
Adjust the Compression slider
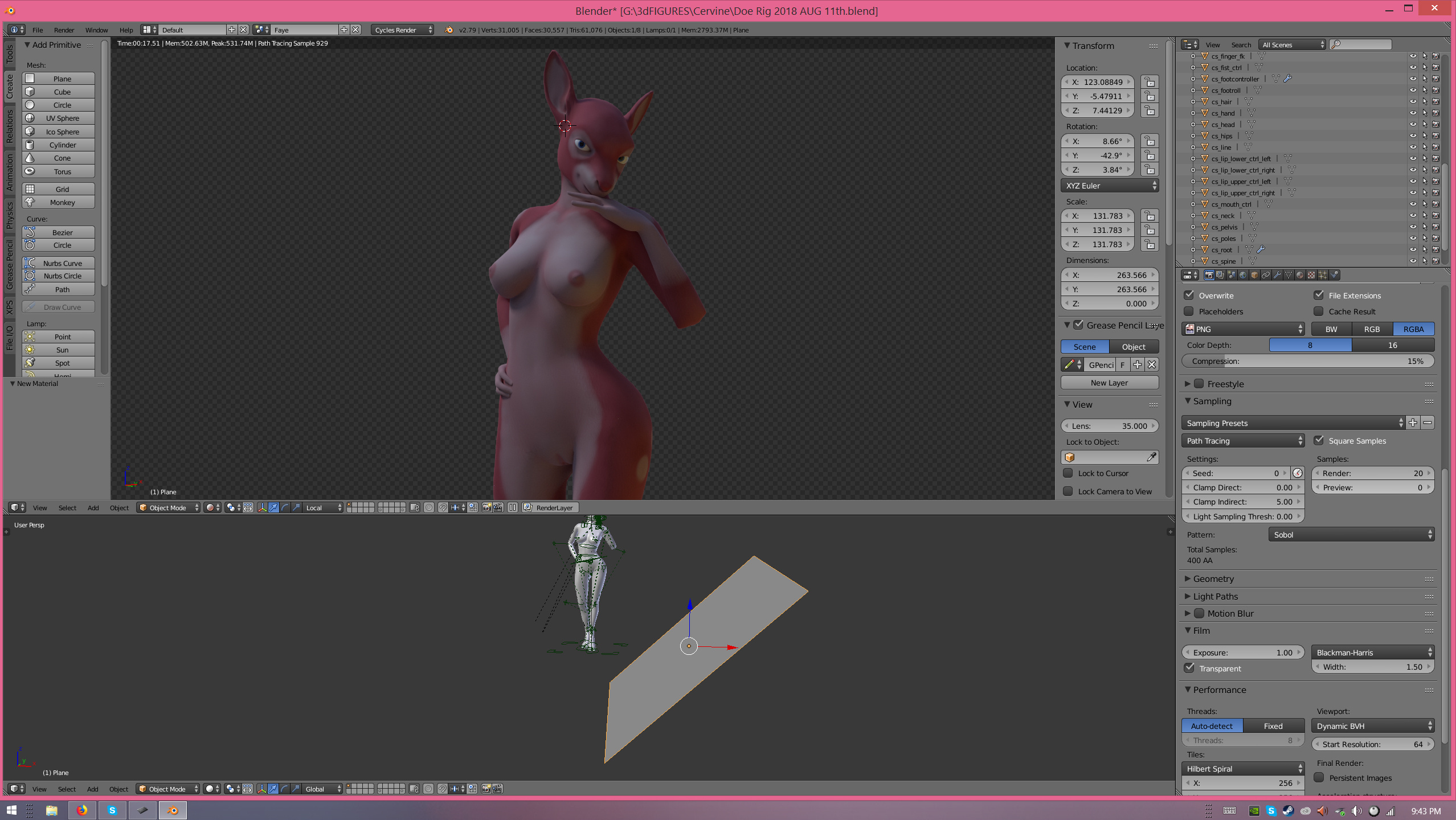tap(1307, 361)
